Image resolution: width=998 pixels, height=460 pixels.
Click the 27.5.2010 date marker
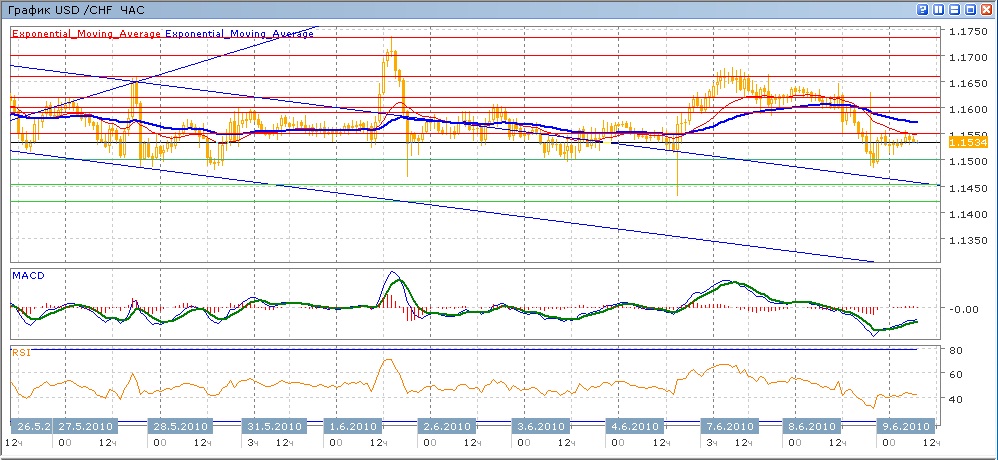[87, 424]
